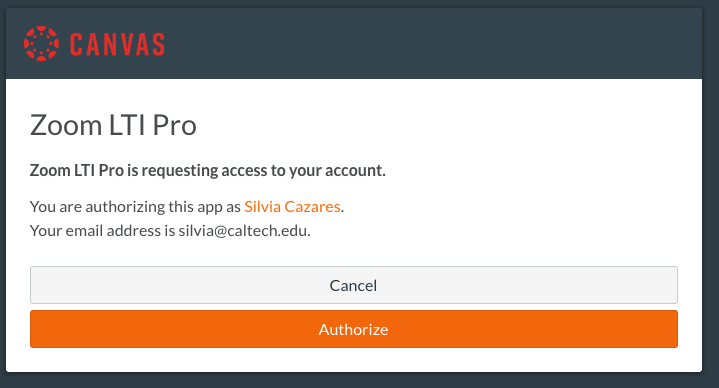Cancel the authorization request
The image size is (719, 388).
point(354,285)
